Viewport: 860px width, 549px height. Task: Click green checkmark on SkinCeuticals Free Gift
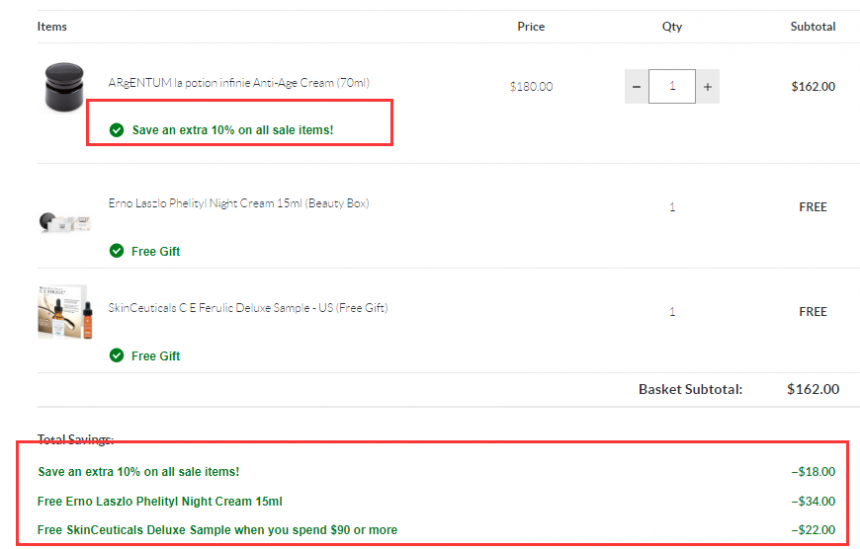pyautogui.click(x=117, y=355)
